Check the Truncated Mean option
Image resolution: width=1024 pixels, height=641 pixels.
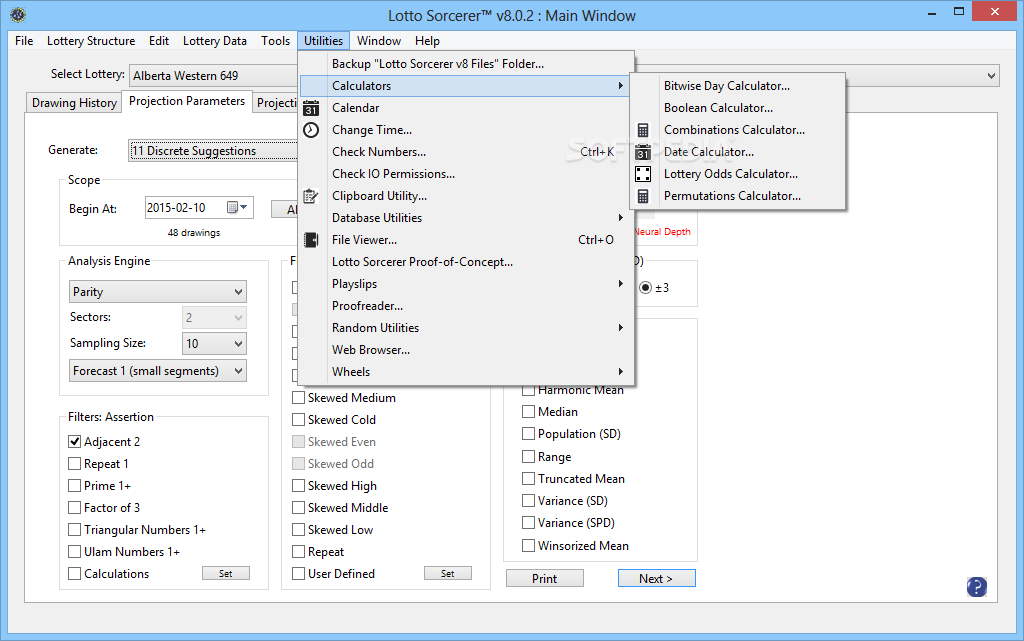point(528,479)
